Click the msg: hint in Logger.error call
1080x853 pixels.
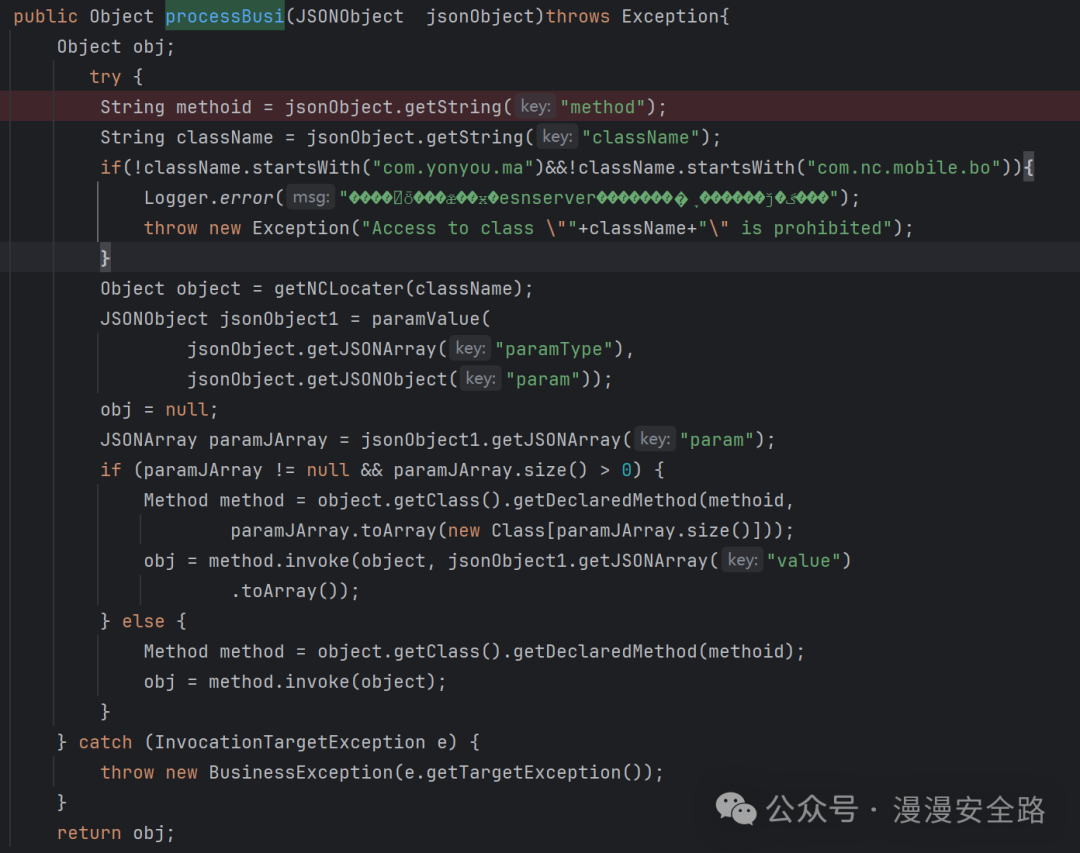pos(311,198)
